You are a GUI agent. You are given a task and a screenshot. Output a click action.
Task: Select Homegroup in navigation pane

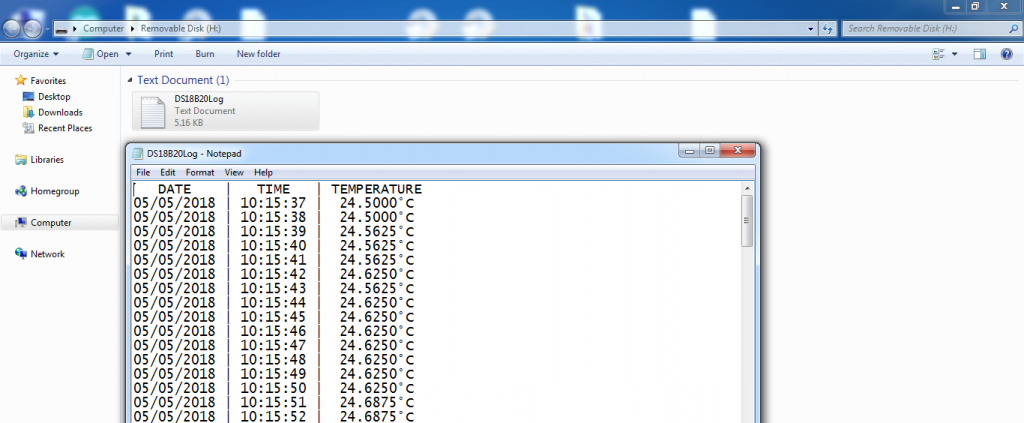55,191
